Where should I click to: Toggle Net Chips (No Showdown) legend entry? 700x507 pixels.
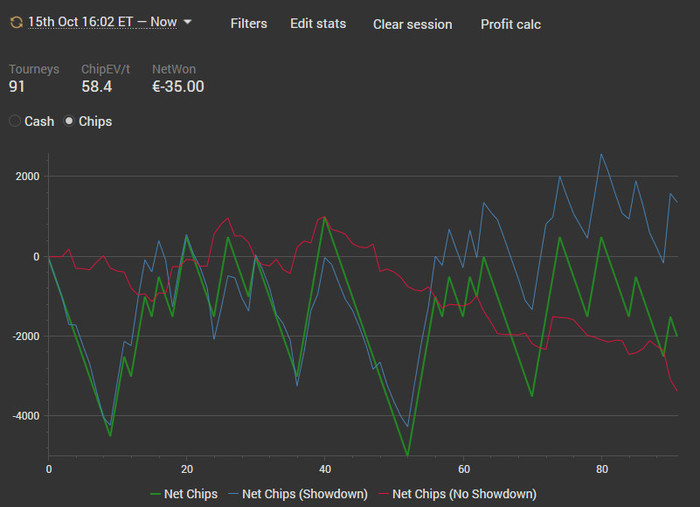tap(458, 494)
